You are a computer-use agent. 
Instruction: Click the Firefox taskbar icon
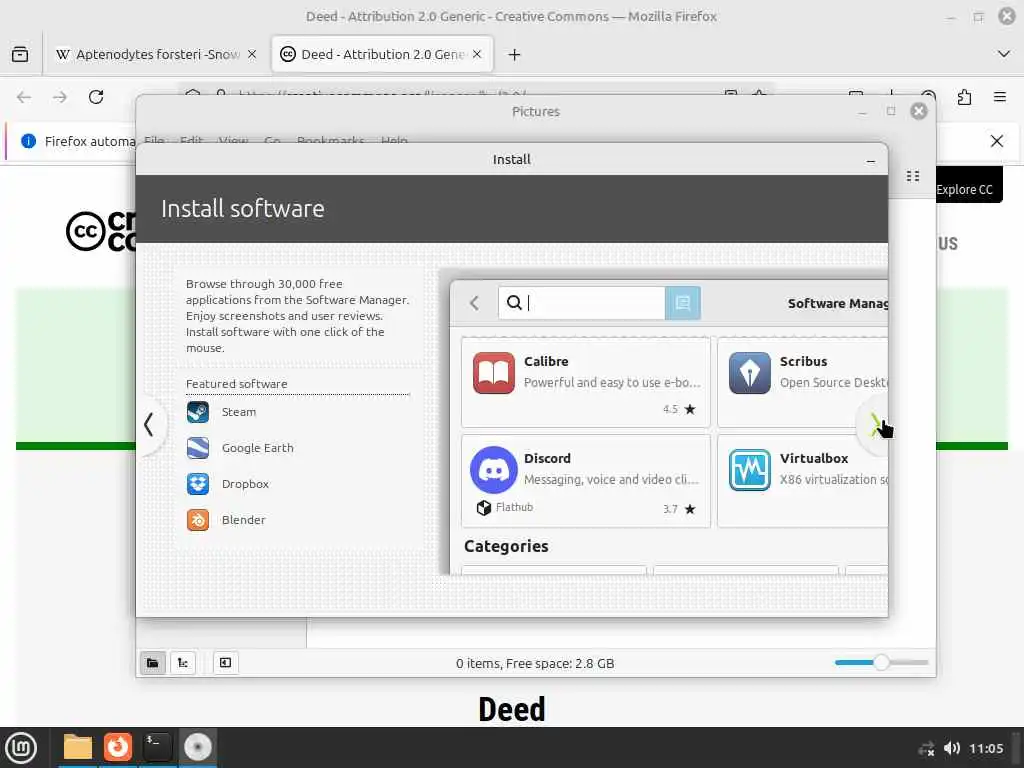(118, 747)
